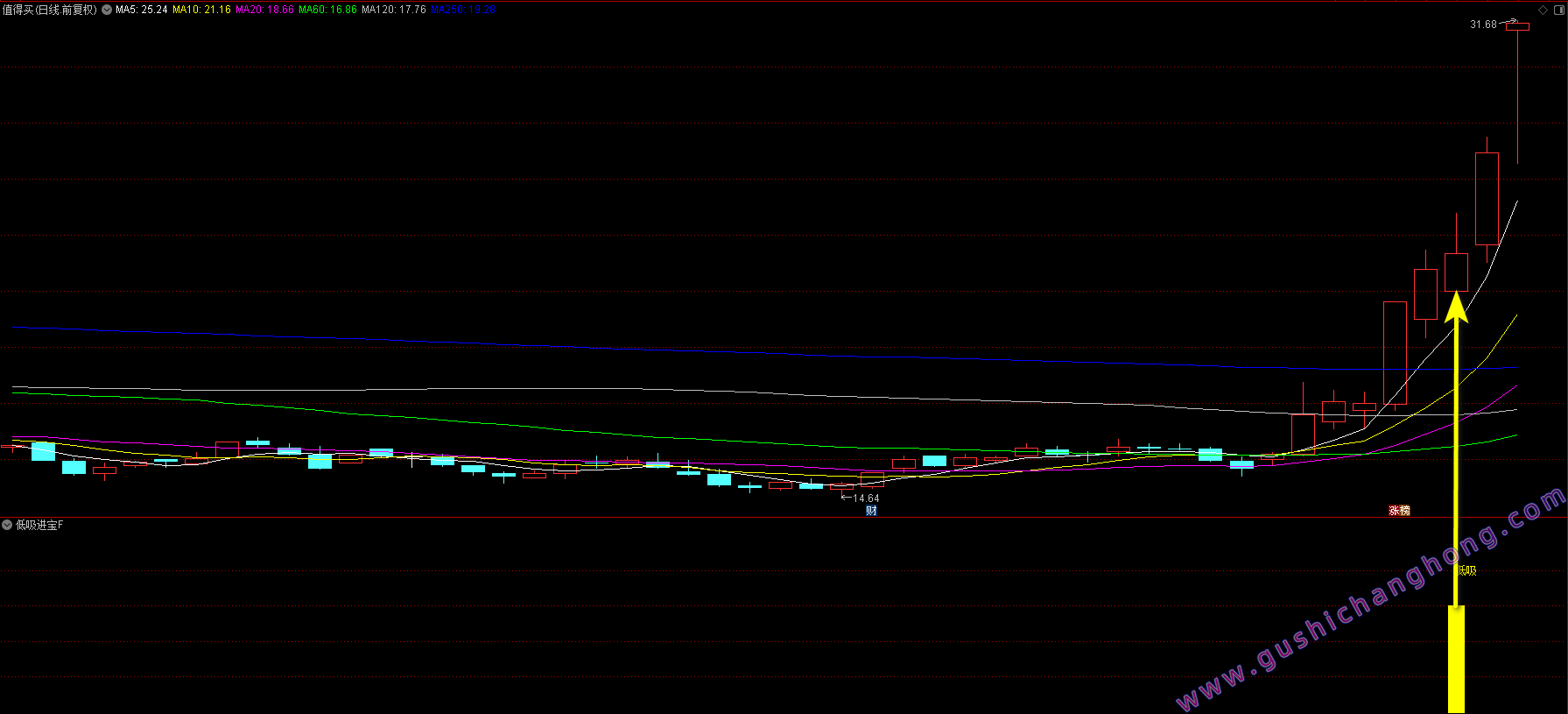
Task: Click the 涨精 marker below chart
Action: [1399, 511]
